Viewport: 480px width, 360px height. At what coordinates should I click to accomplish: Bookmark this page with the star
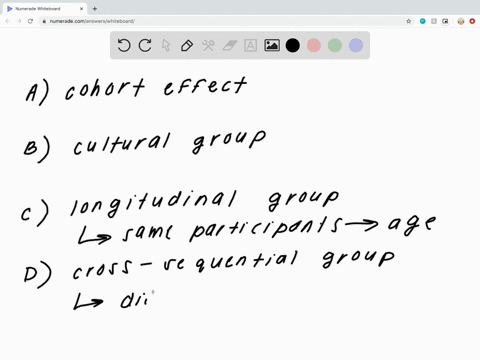(409, 21)
